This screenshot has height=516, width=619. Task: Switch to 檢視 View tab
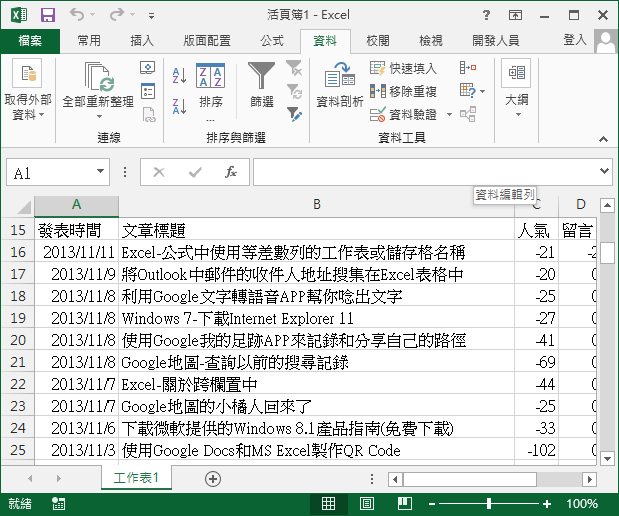point(431,41)
